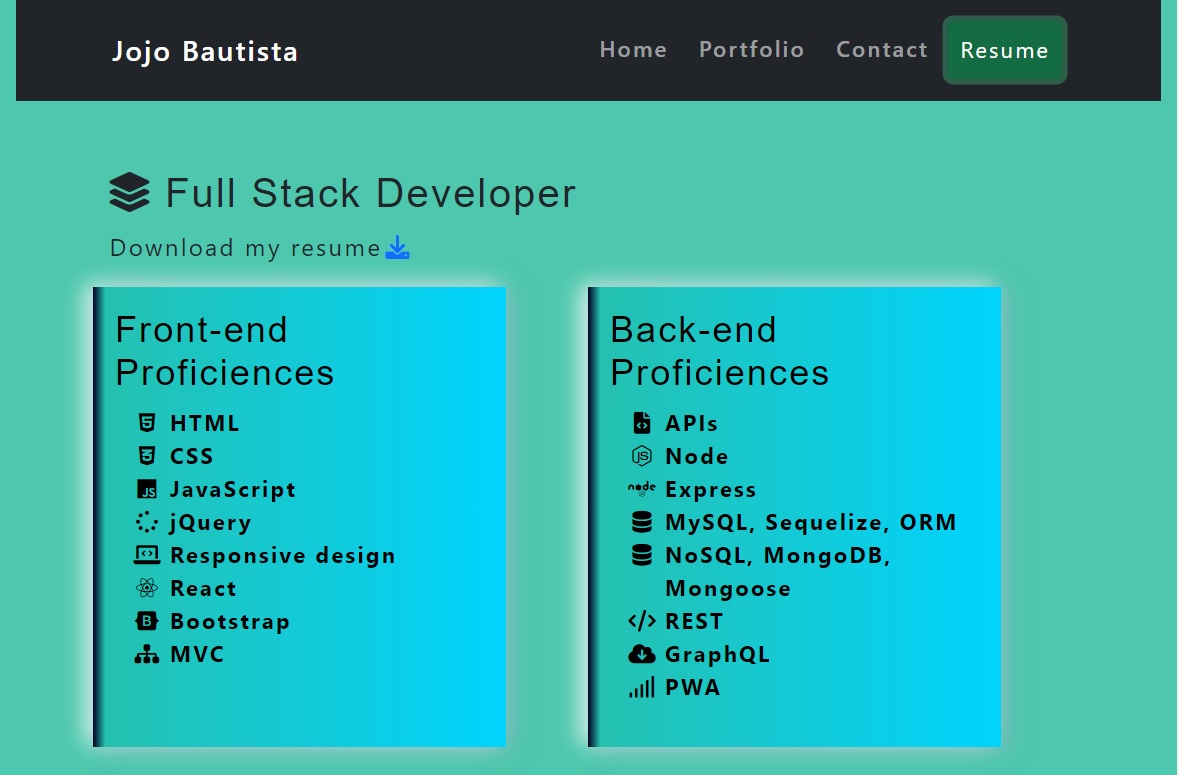Click the CSS3 shield icon next to CSS
The image size is (1179, 775).
[x=147, y=456]
